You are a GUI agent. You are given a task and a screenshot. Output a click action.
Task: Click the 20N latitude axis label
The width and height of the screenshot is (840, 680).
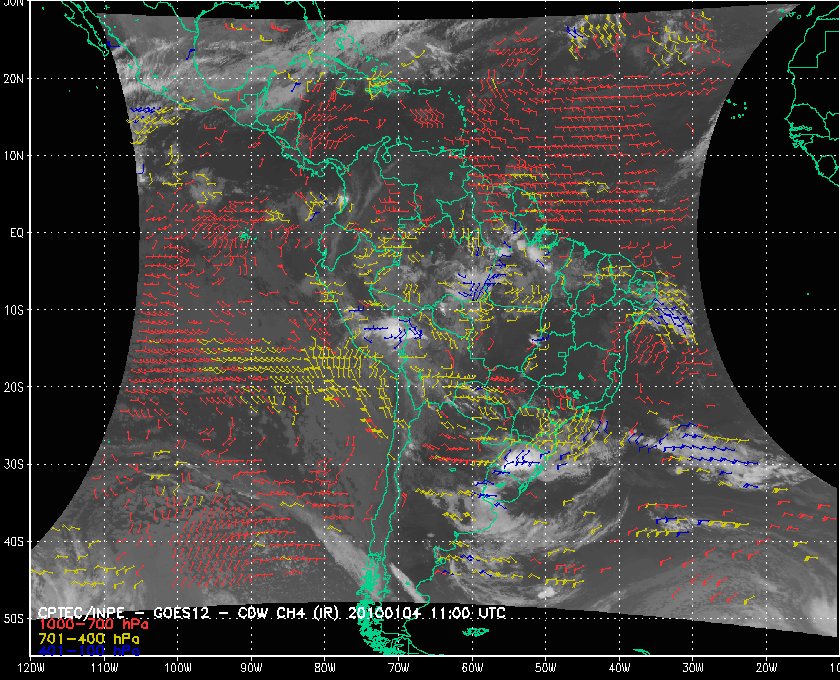(13, 79)
